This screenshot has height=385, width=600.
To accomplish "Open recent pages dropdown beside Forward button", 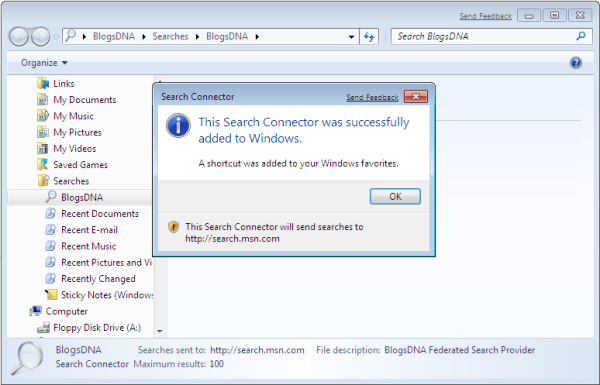I will pyautogui.click(x=56, y=37).
